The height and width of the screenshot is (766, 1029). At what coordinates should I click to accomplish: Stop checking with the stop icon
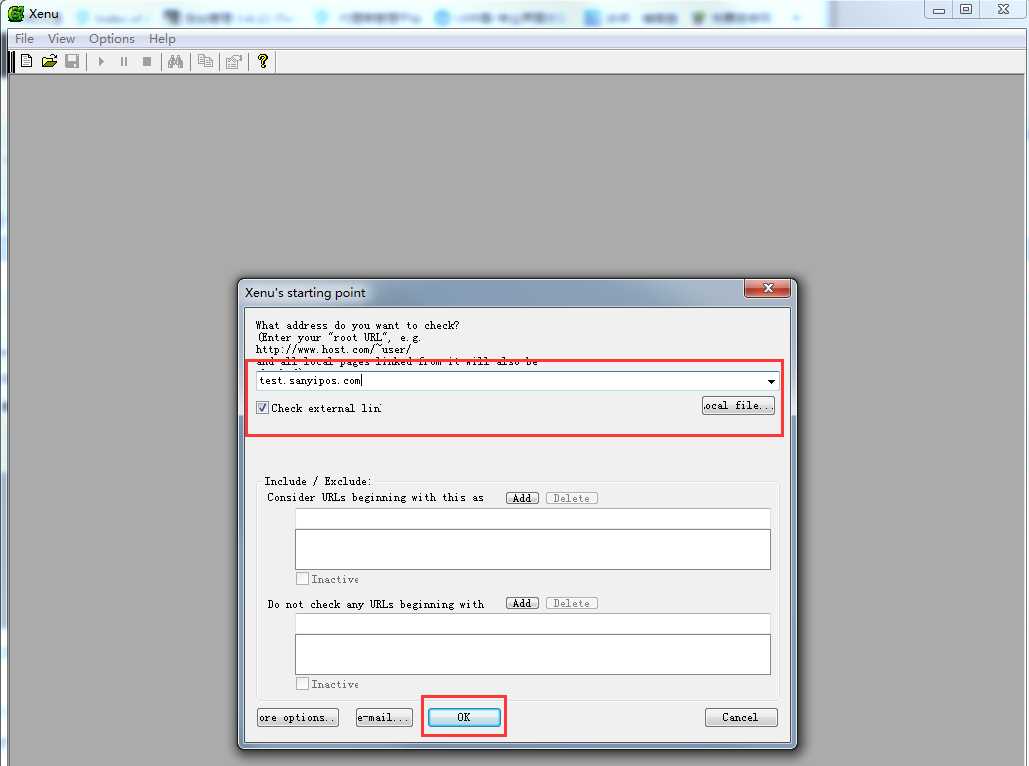(147, 61)
